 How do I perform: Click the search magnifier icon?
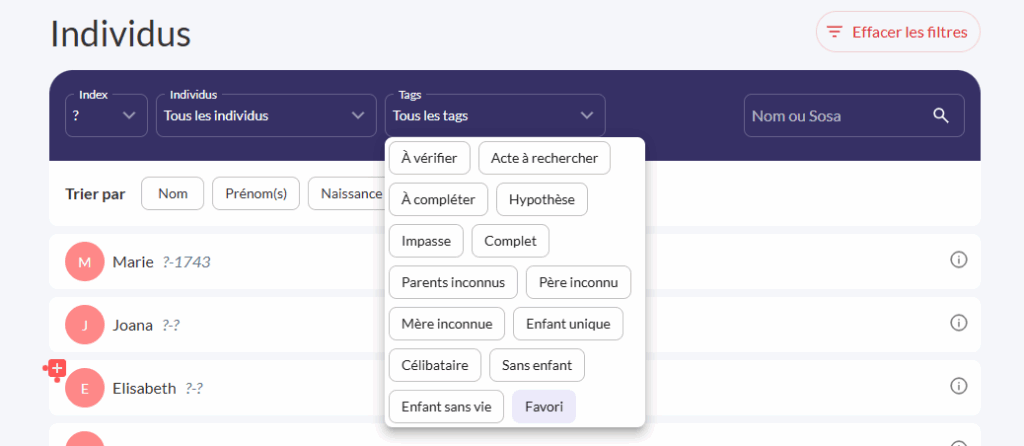tap(940, 115)
